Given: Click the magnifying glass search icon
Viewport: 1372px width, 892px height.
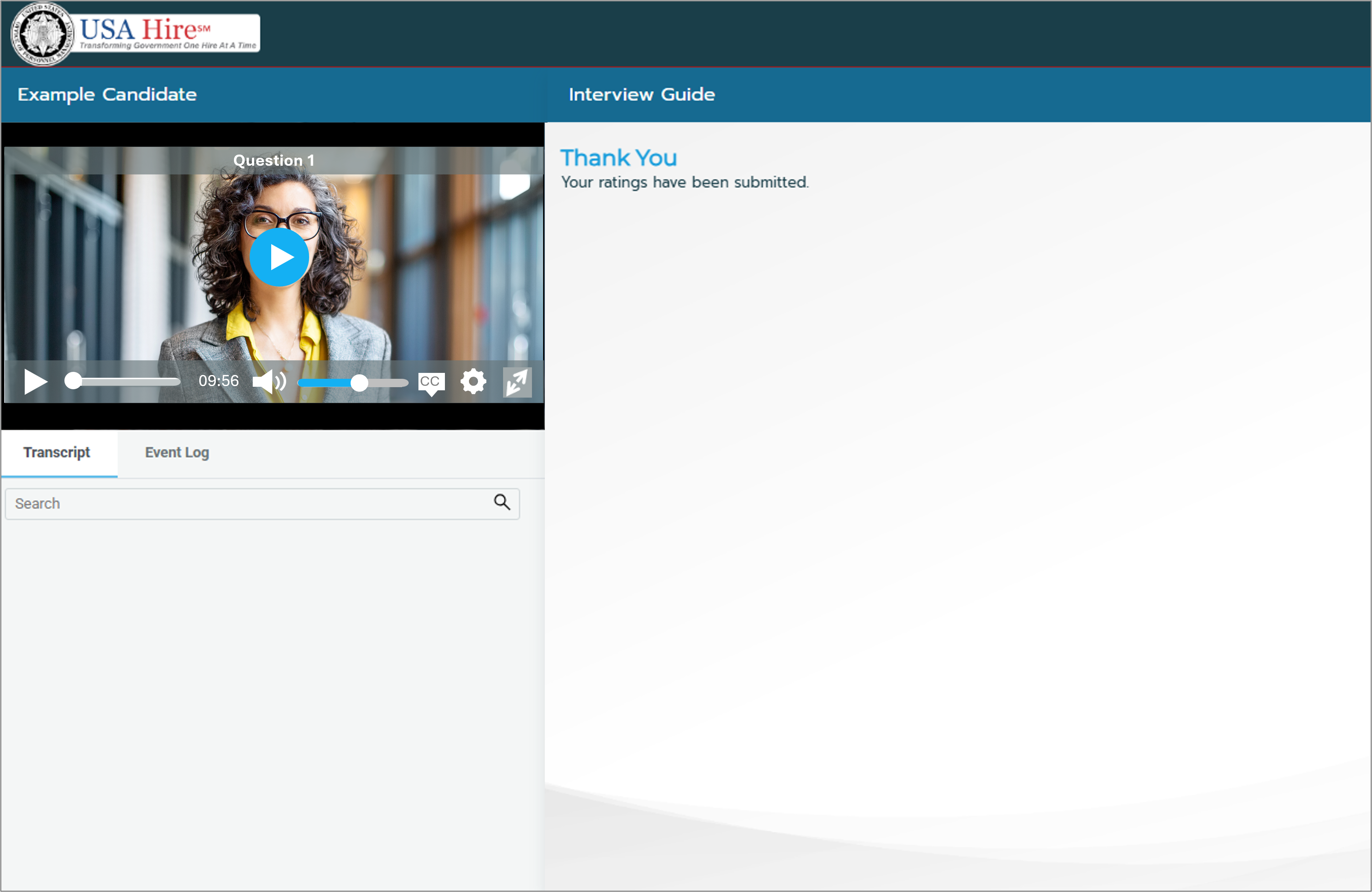Looking at the screenshot, I should 502,502.
